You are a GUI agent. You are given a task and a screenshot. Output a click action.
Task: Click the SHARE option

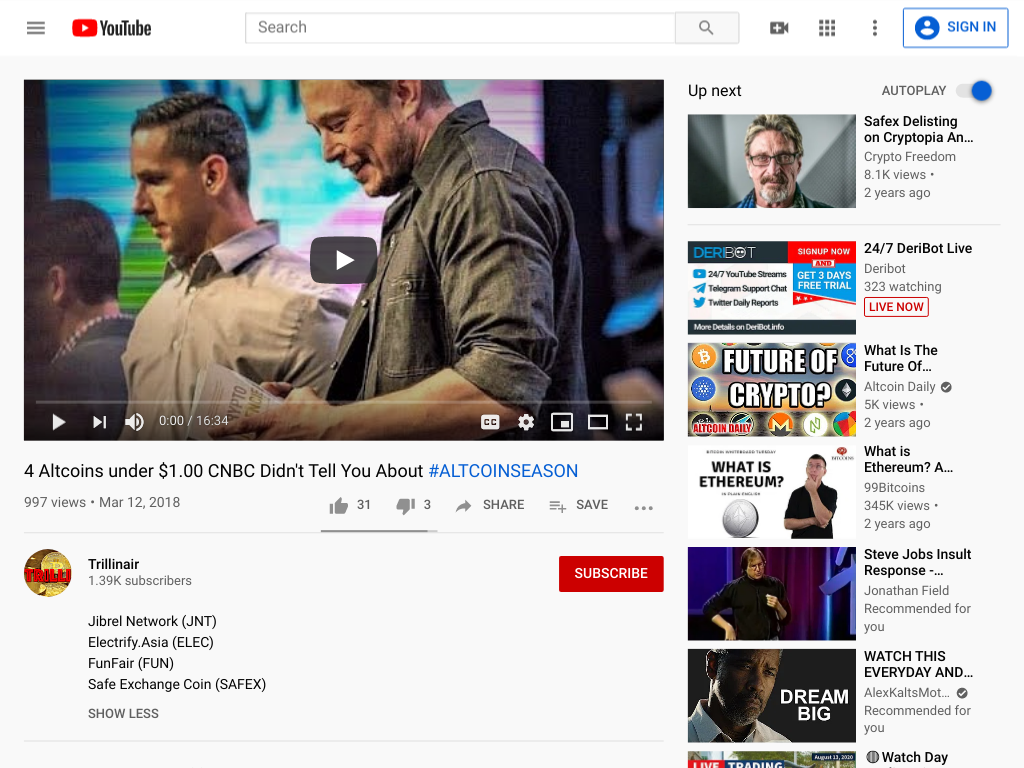[490, 505]
